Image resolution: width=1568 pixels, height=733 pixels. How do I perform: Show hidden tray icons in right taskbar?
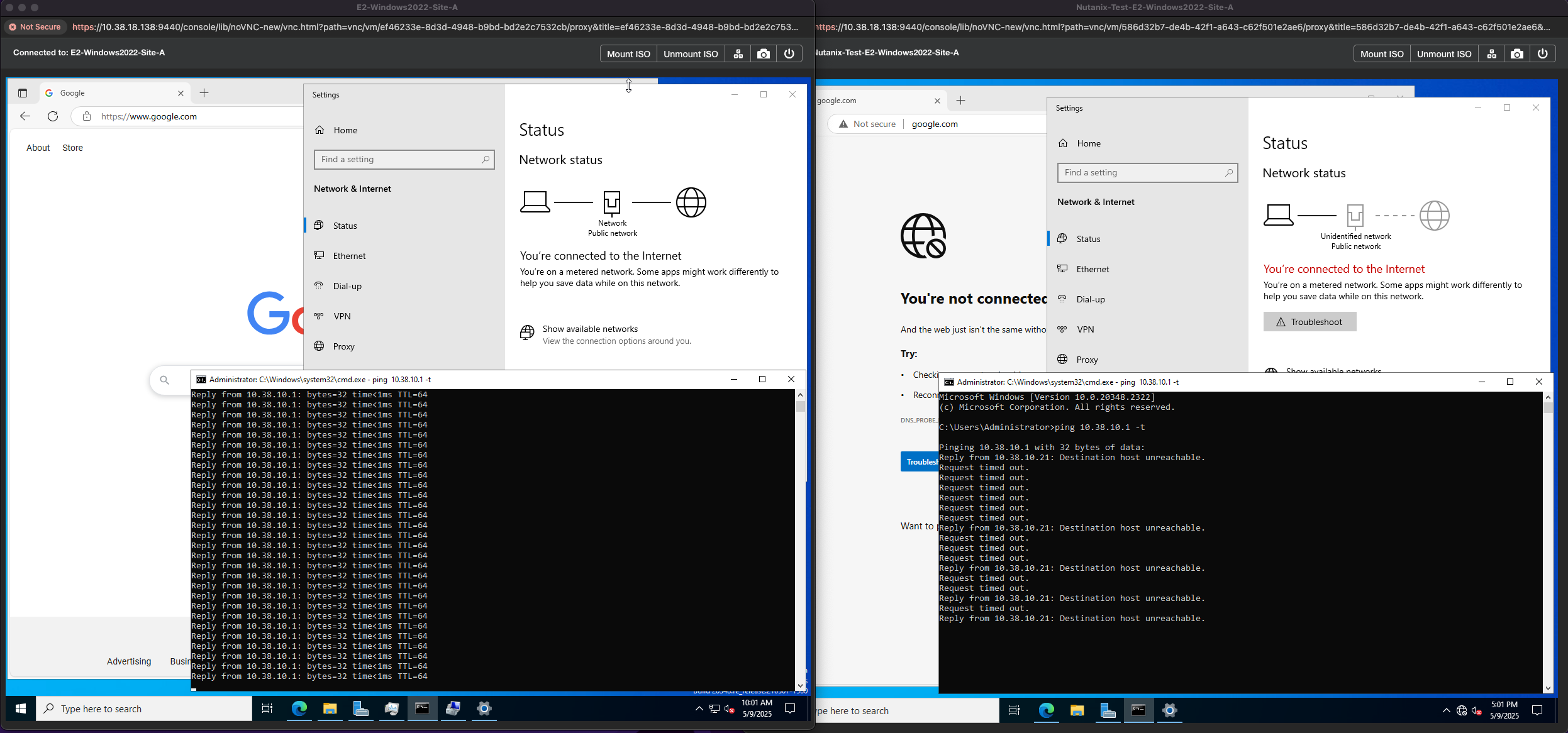pyautogui.click(x=1446, y=710)
